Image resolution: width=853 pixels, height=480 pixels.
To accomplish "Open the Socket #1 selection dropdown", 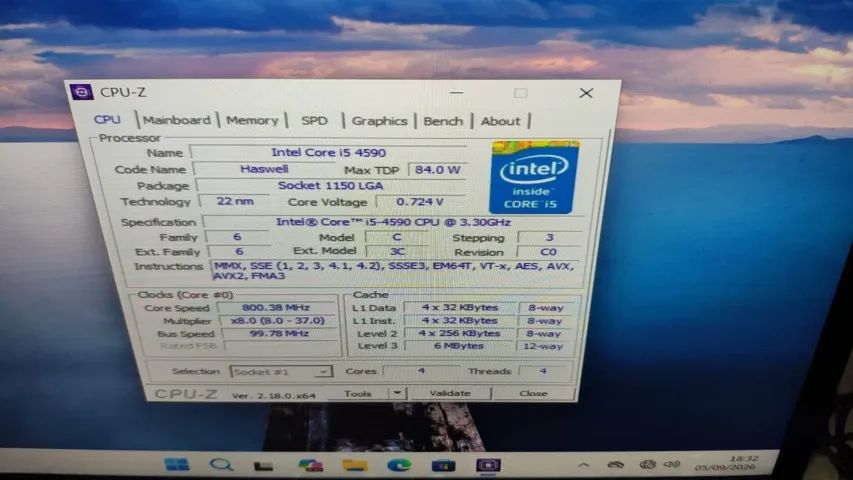I will point(281,372).
